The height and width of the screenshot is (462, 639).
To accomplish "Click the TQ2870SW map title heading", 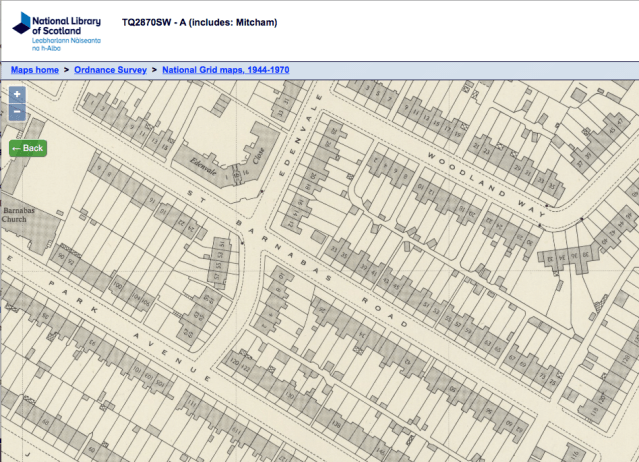I will coord(199,22).
